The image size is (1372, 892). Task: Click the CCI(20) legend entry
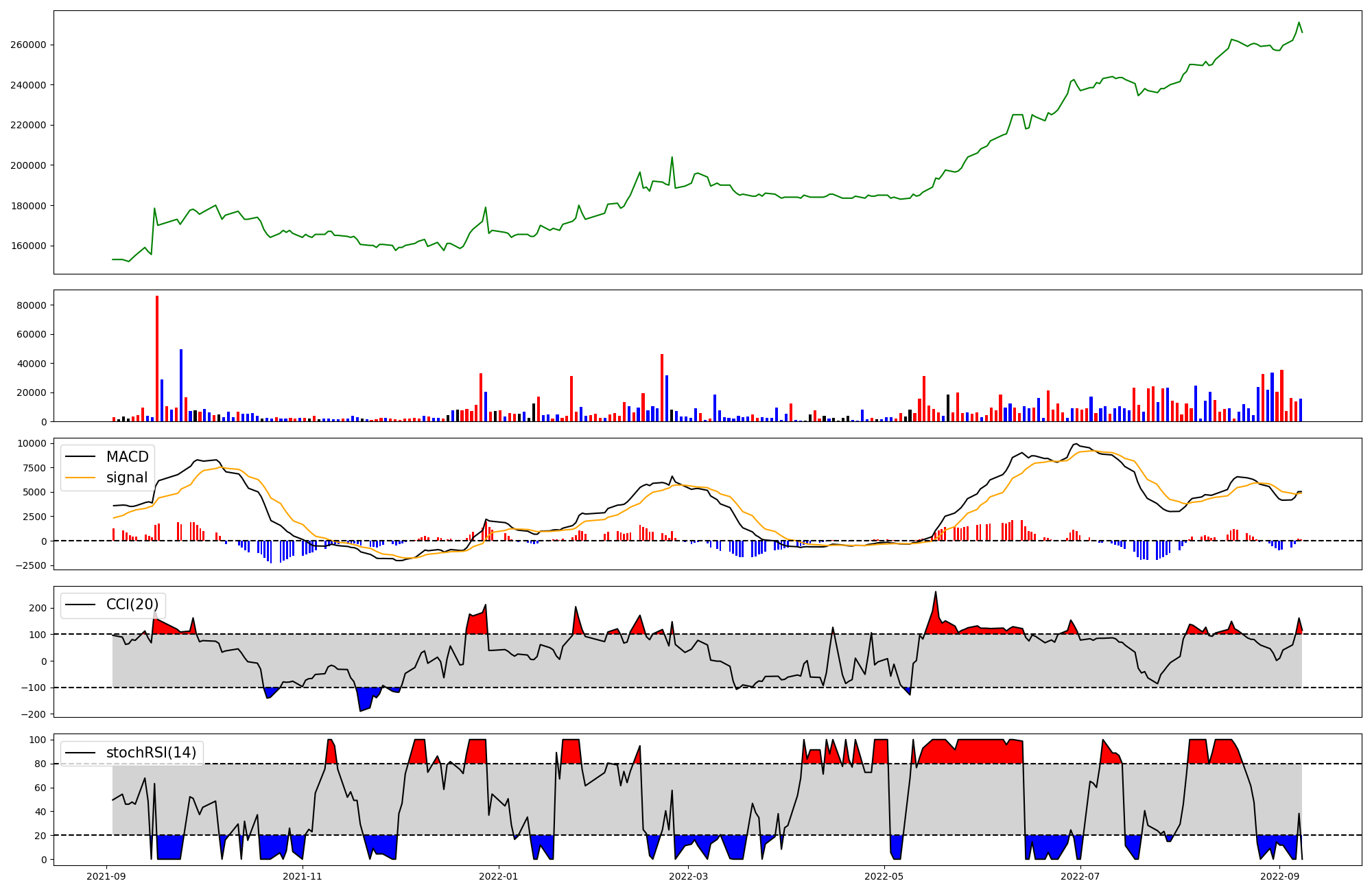tap(132, 605)
